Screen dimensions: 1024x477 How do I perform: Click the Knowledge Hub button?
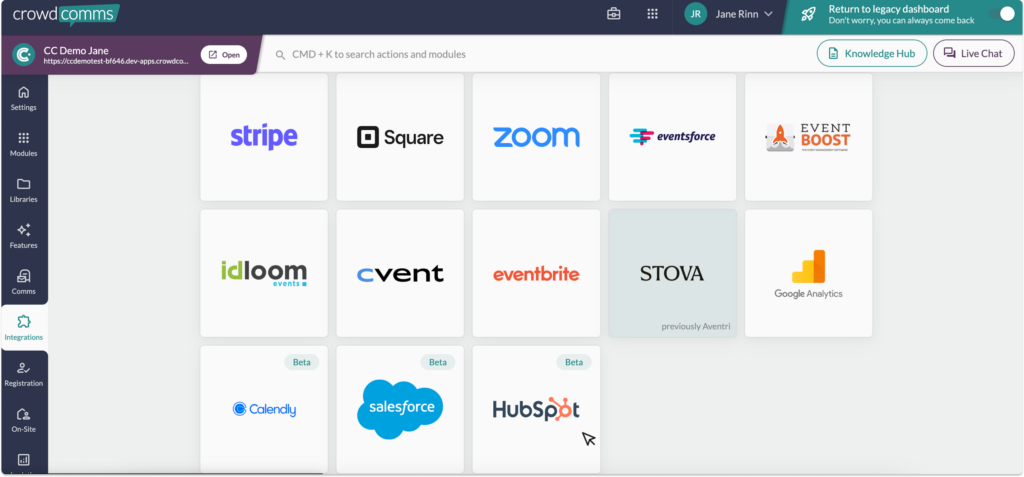[x=871, y=54]
